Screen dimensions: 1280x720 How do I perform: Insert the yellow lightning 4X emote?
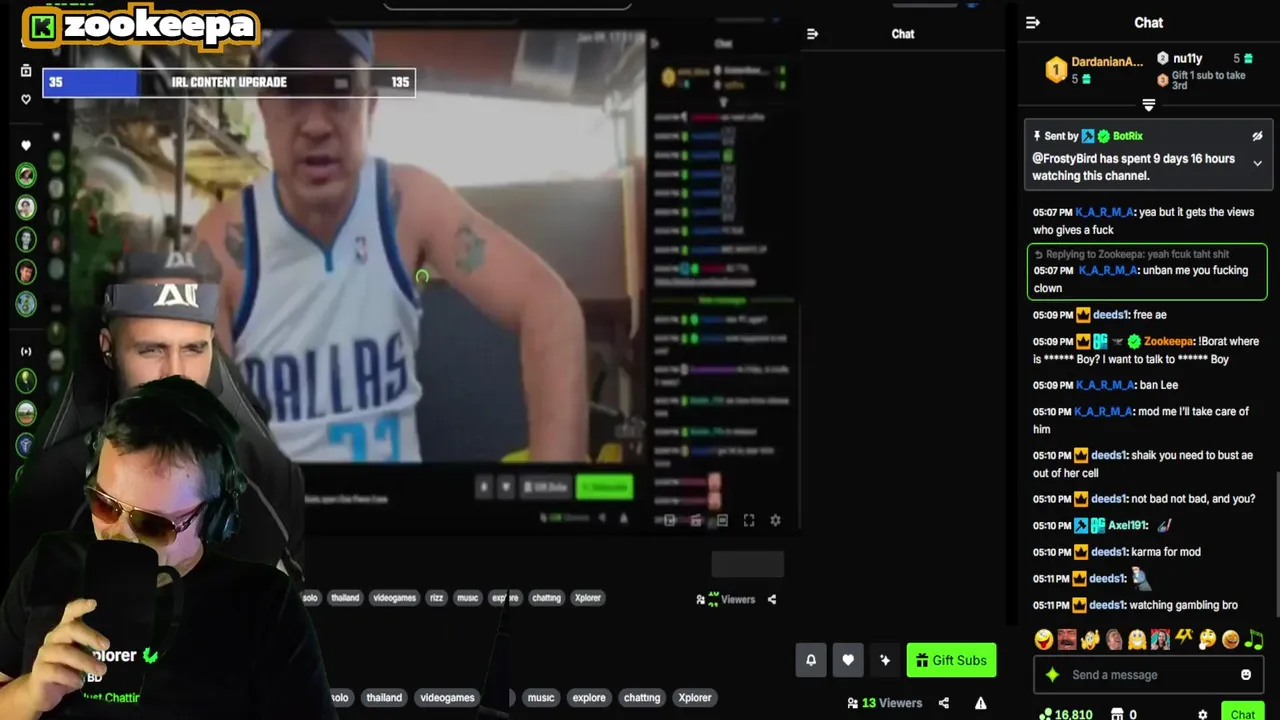pyautogui.click(x=1184, y=639)
